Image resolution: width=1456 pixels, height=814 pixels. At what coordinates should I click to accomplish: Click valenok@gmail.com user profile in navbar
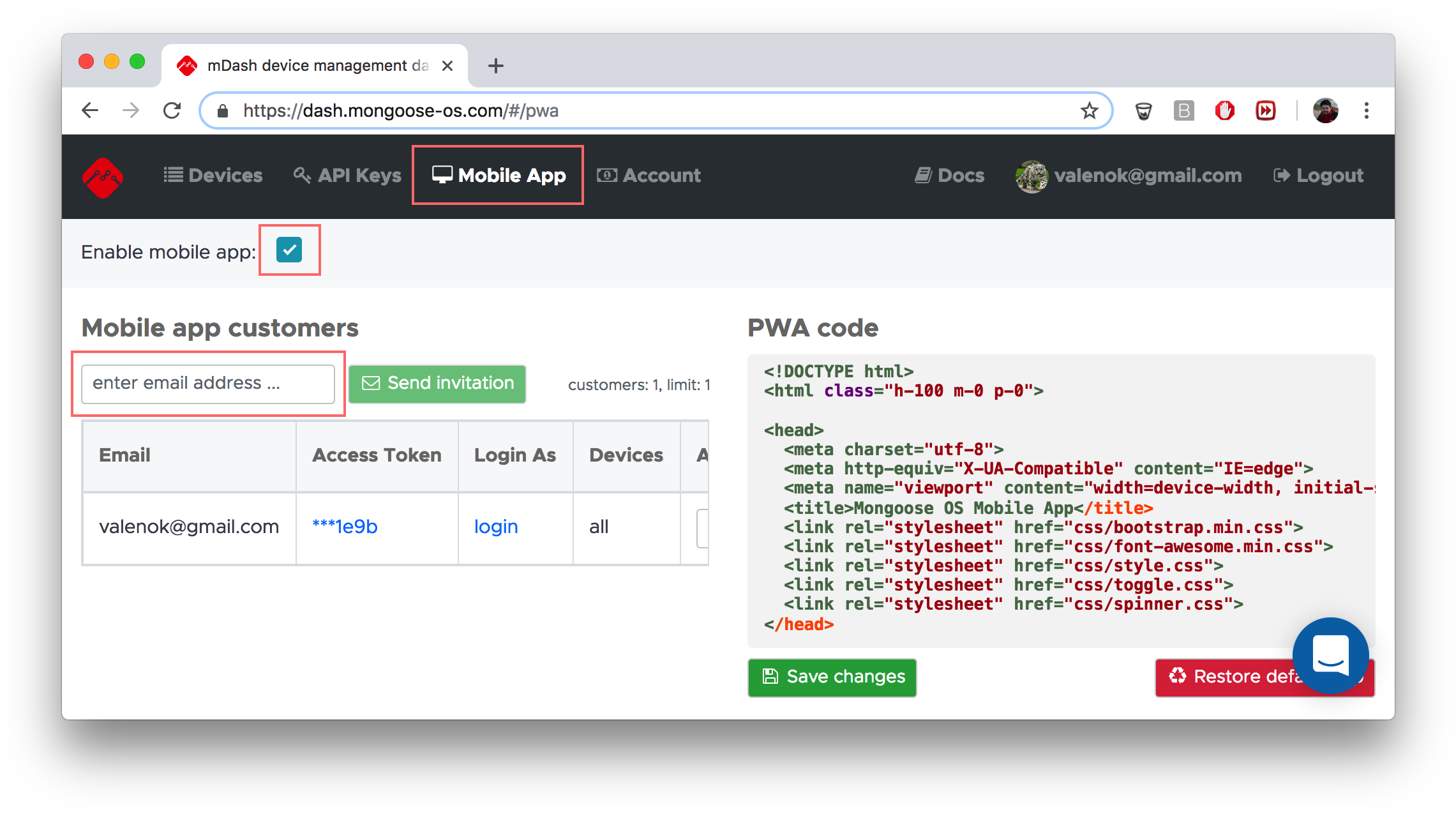tap(1128, 176)
